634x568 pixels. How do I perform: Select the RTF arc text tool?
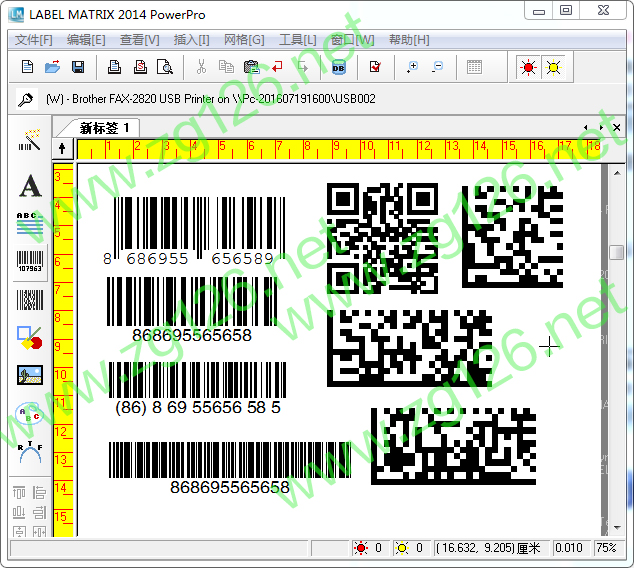point(30,452)
